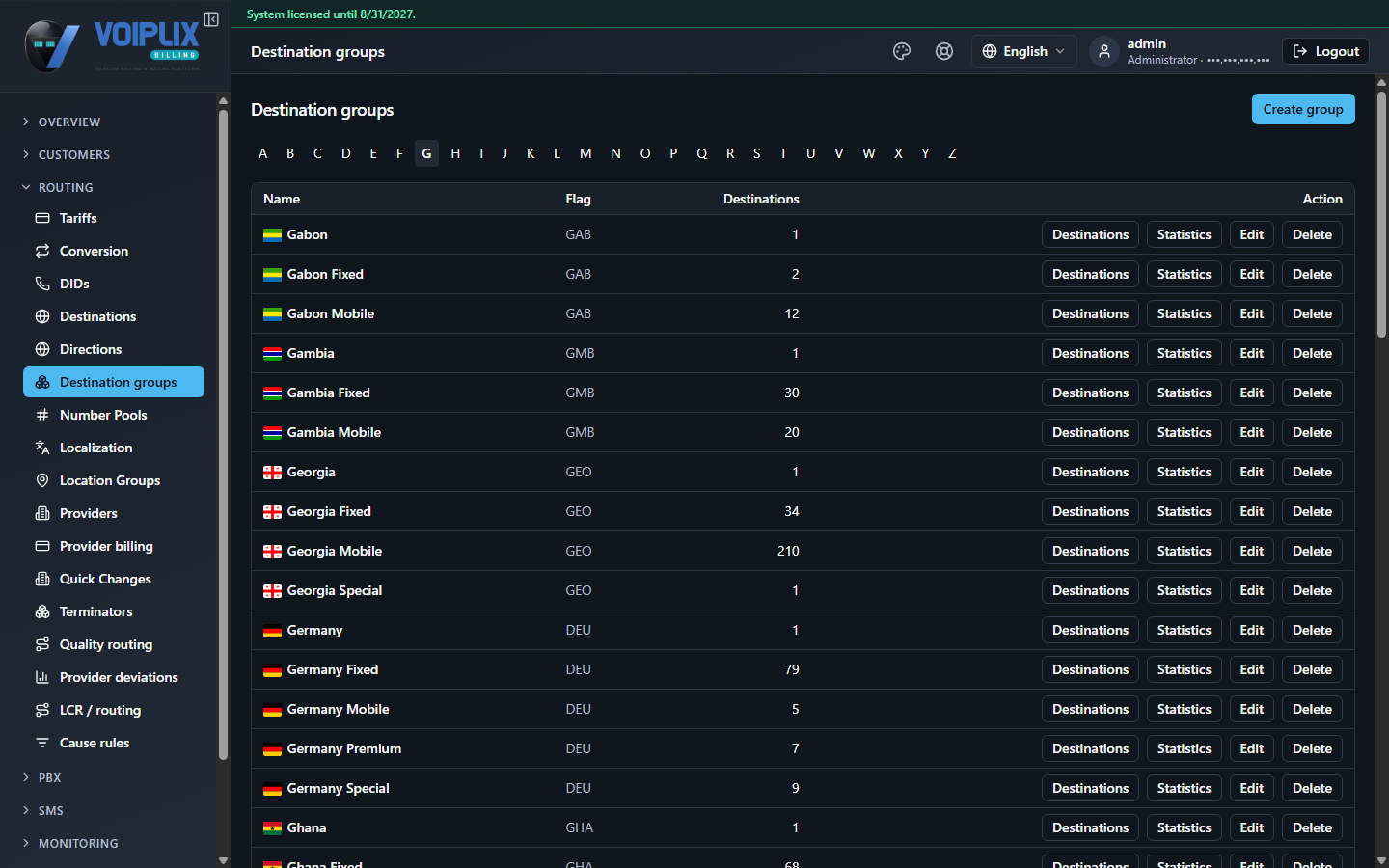This screenshot has height=868, width=1389.
Task: Open Directions in the sidebar
Action: click(x=114, y=349)
